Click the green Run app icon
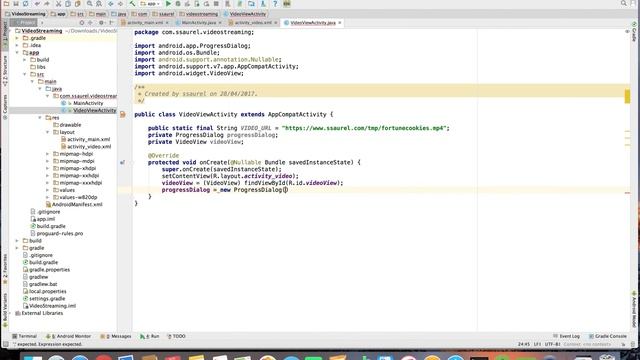640x360 pixels. coord(168,4)
